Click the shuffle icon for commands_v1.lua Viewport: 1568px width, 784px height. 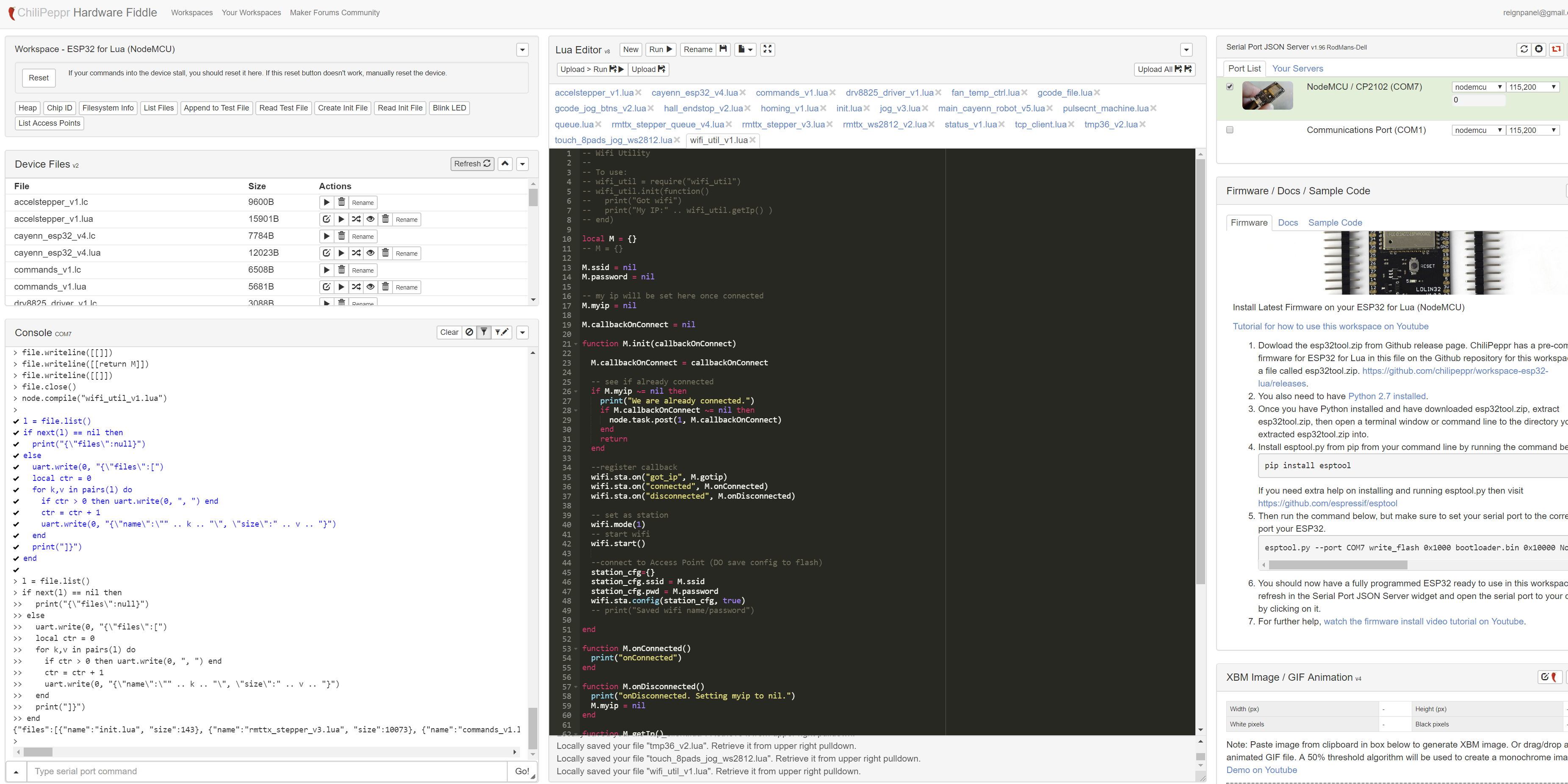356,287
